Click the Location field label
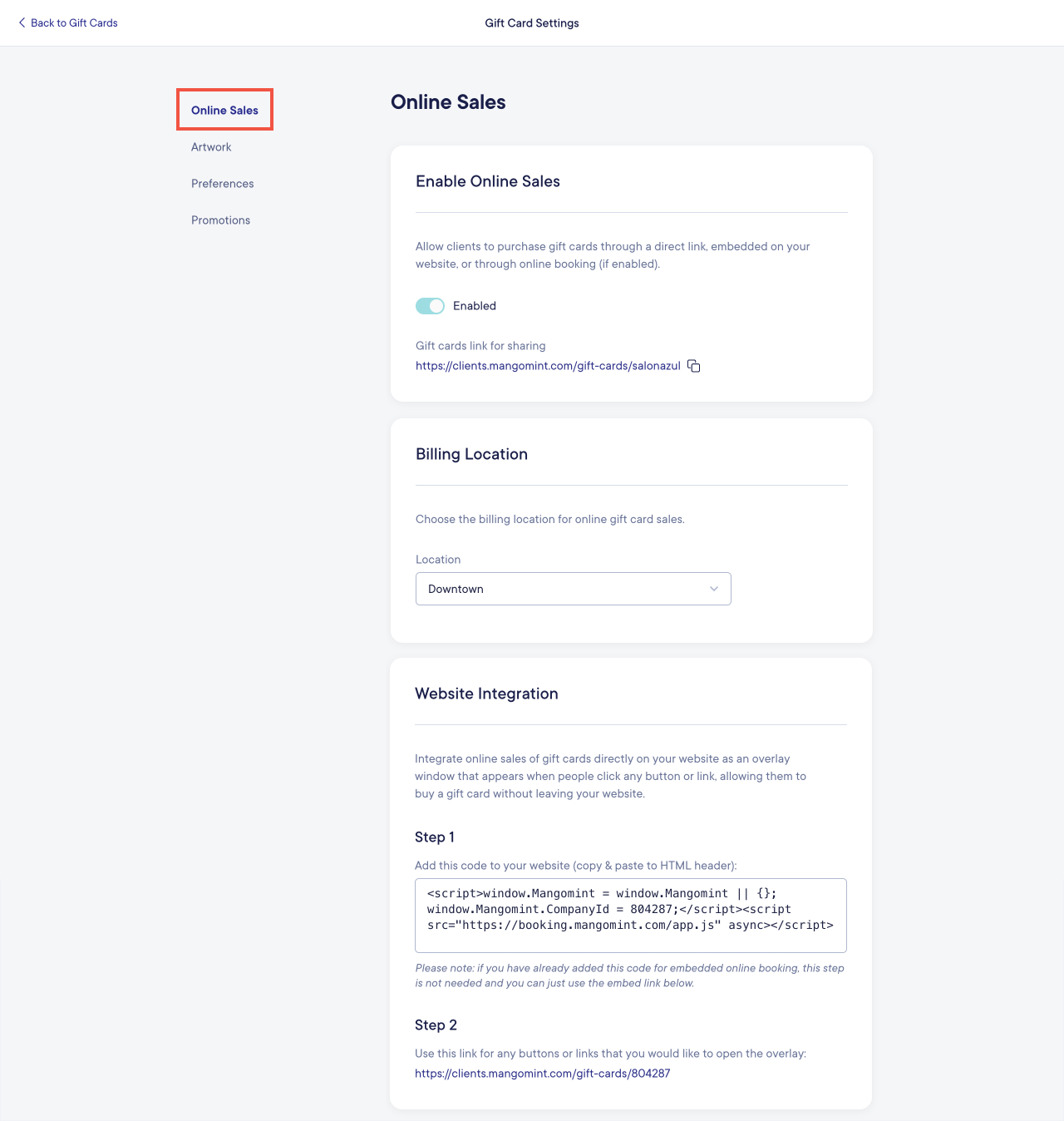The height and width of the screenshot is (1121, 1064). (x=438, y=560)
